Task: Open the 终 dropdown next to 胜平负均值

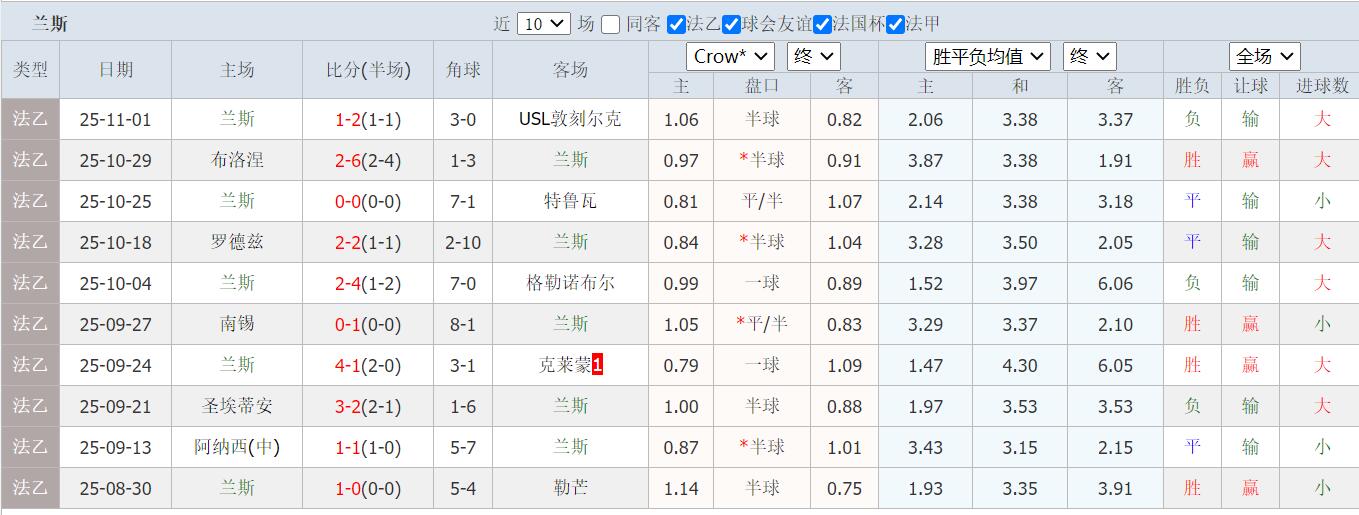Action: point(1089,57)
